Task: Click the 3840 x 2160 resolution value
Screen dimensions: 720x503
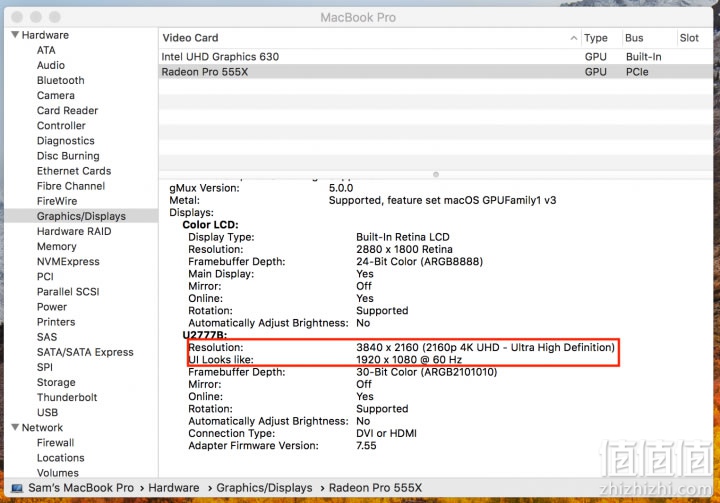Action: click(x=485, y=347)
